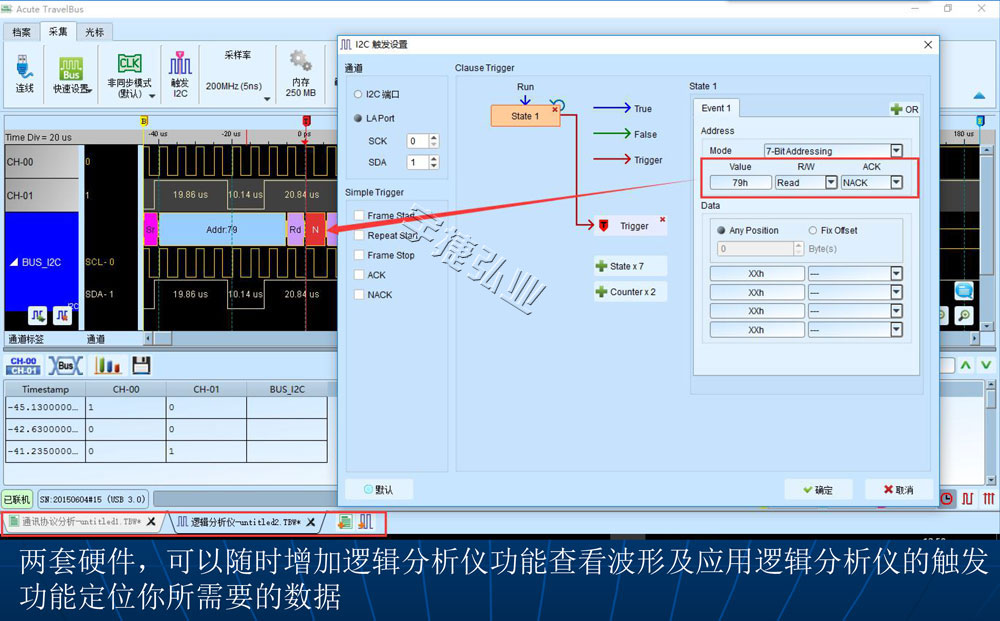Remove State 1 with its red x
Image resolution: width=1000 pixels, height=621 pixels.
(555, 110)
